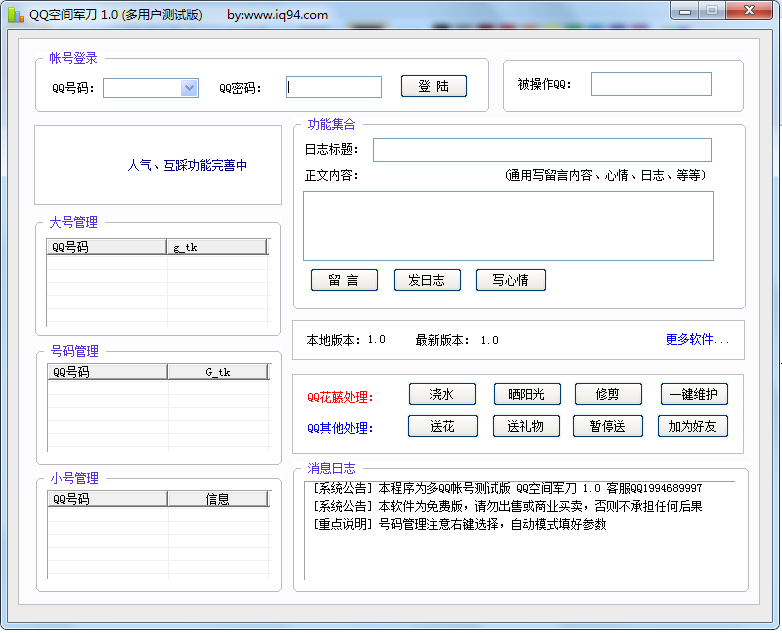Click the 被操作QQ target input field

650,84
